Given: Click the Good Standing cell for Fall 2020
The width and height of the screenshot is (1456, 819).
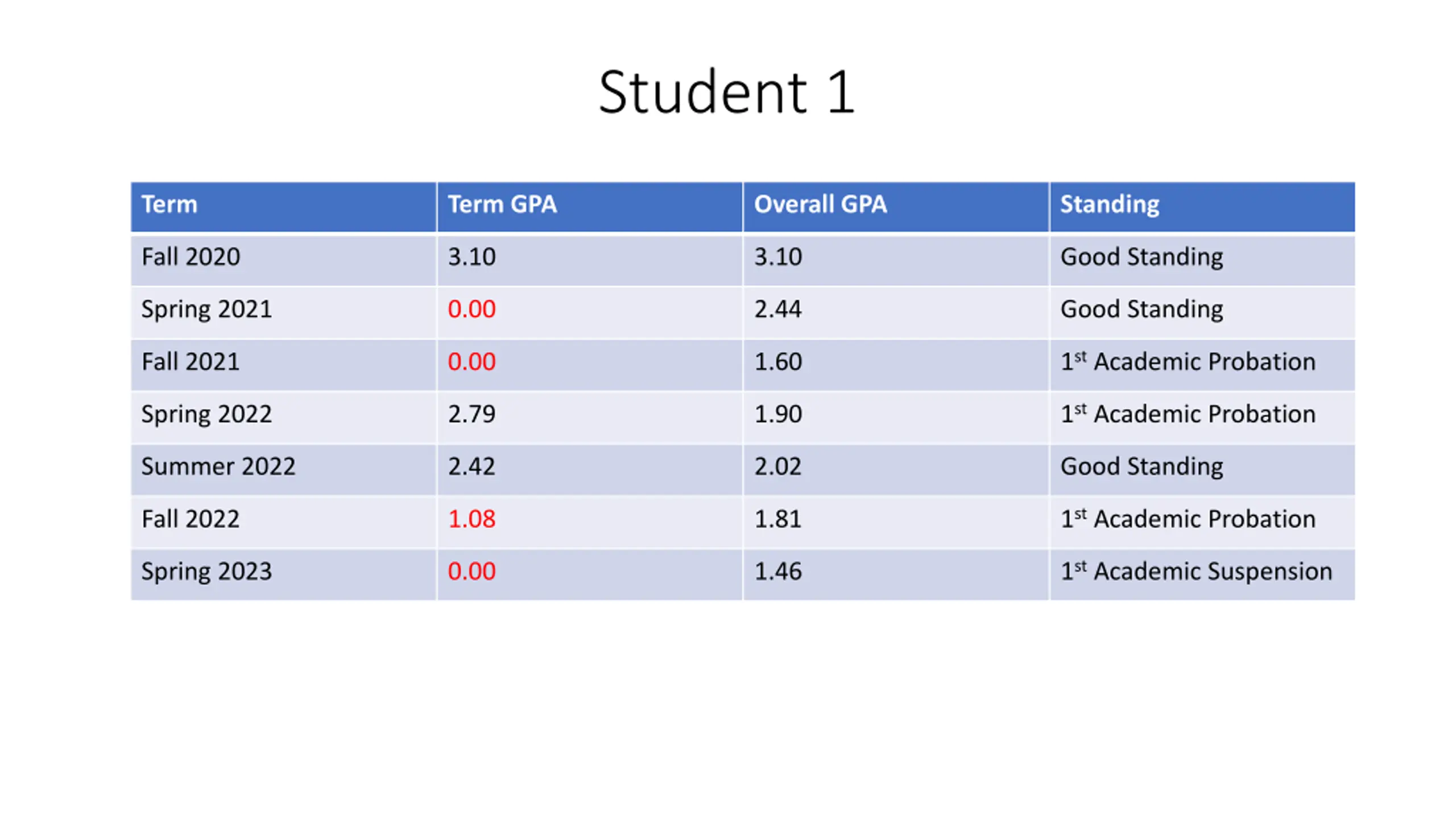Looking at the screenshot, I should click(x=1202, y=259).
